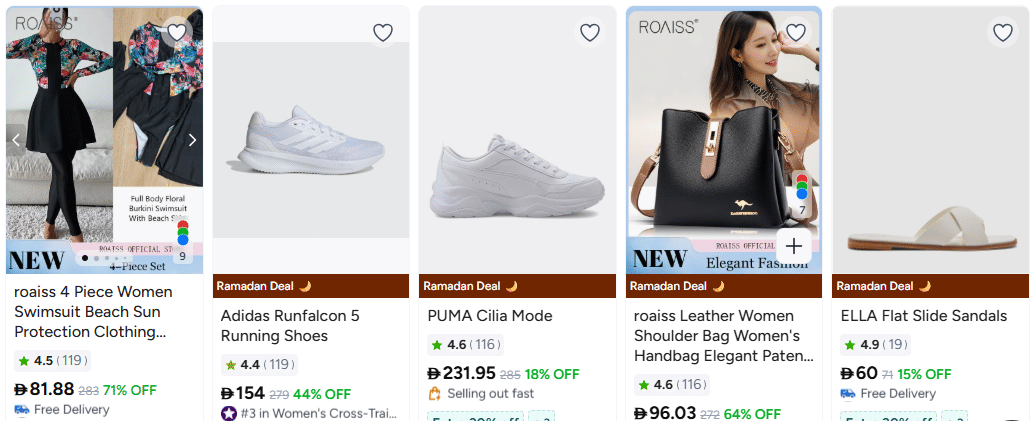The width and height of the screenshot is (1033, 421).
Task: Click heart icon on roaiss leather bag
Action: [x=796, y=33]
